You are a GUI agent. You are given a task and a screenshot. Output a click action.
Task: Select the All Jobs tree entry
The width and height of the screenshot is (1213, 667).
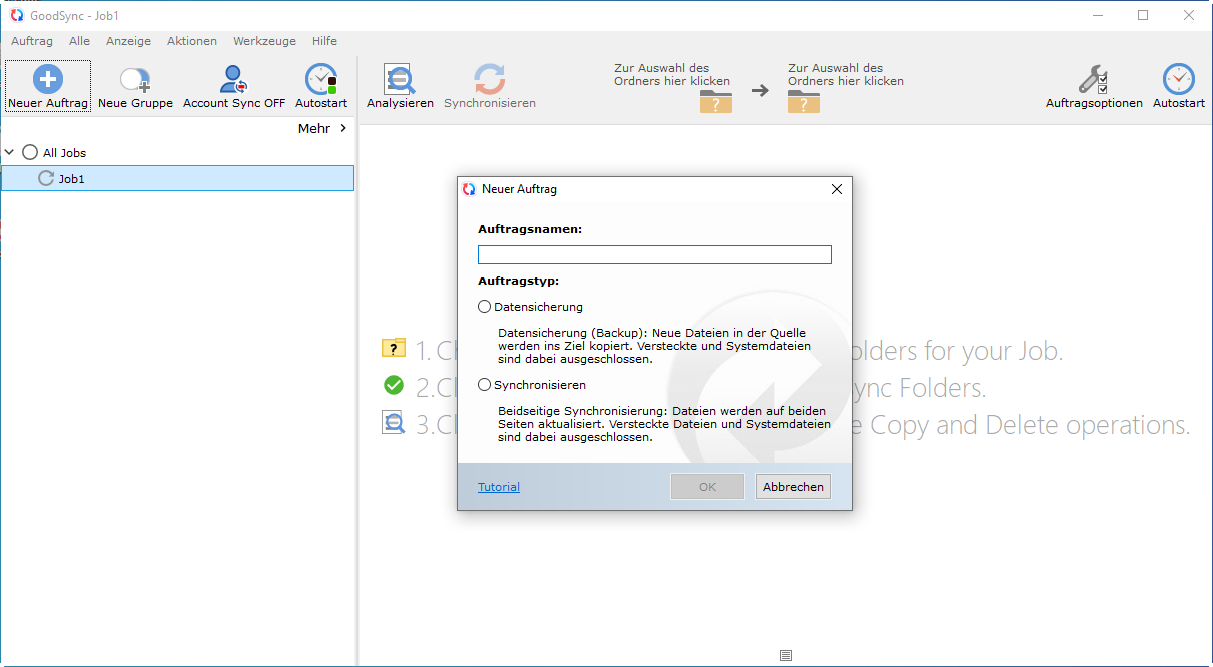pos(64,153)
